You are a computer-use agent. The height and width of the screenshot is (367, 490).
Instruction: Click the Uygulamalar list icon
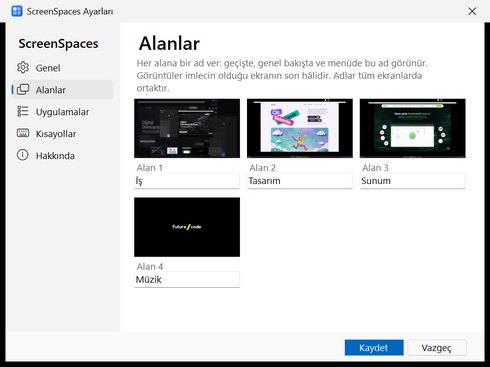23,111
